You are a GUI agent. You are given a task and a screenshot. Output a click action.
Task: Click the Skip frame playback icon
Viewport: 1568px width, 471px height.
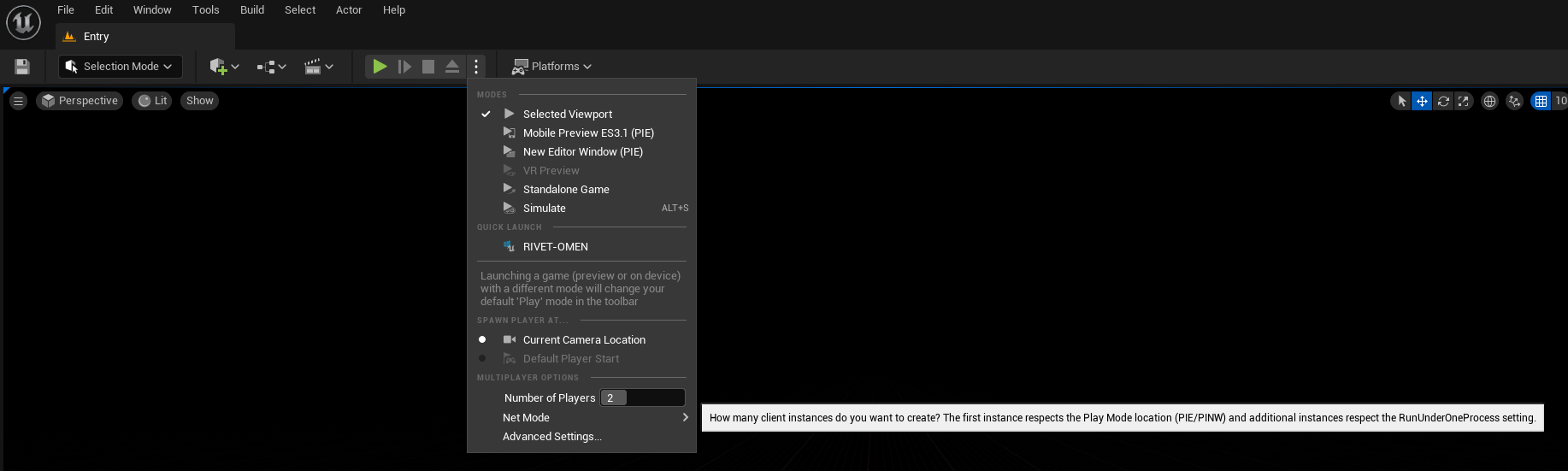404,67
